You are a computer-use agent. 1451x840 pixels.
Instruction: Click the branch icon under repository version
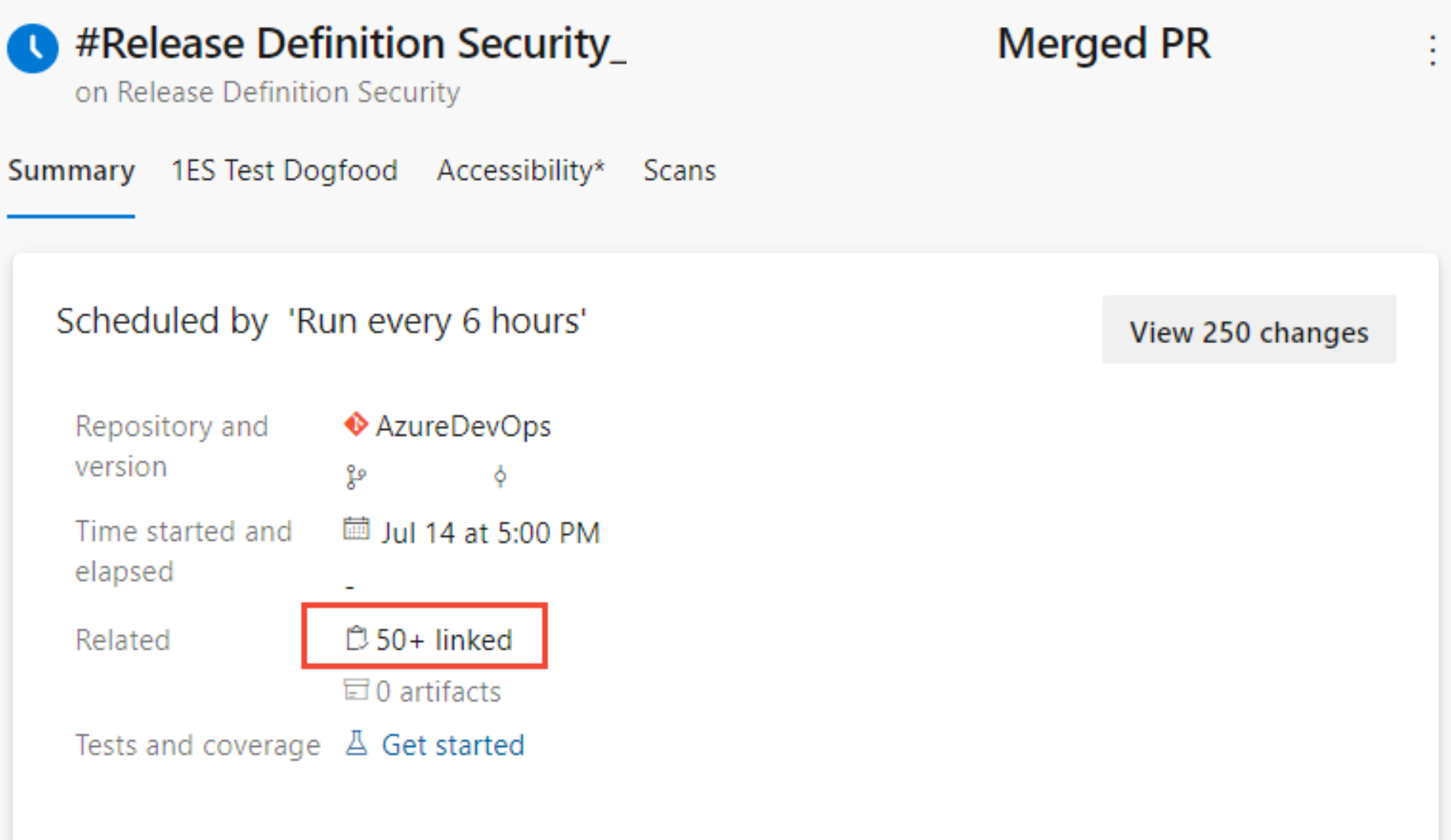click(357, 476)
